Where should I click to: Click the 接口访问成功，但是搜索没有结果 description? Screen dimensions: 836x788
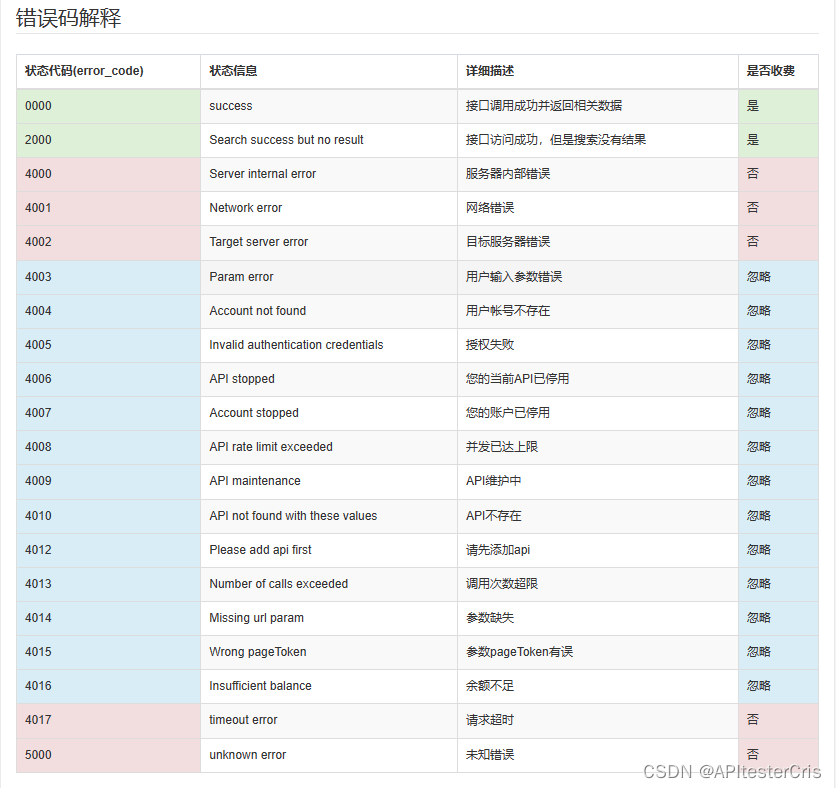[x=556, y=140]
